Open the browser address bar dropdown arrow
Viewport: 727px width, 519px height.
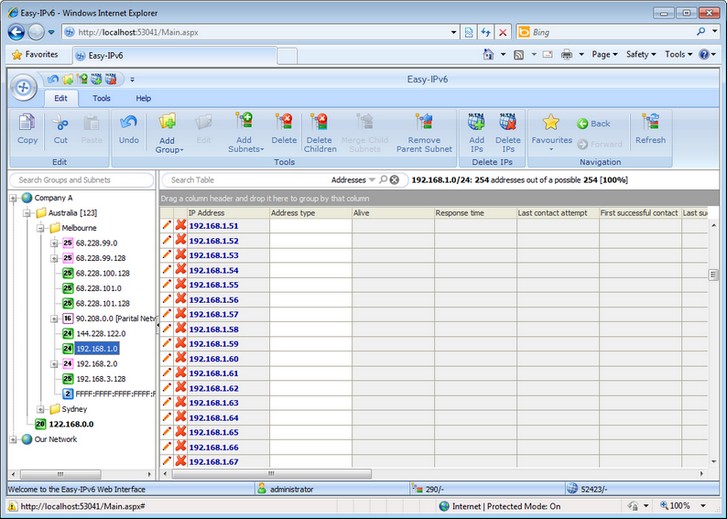pos(453,32)
